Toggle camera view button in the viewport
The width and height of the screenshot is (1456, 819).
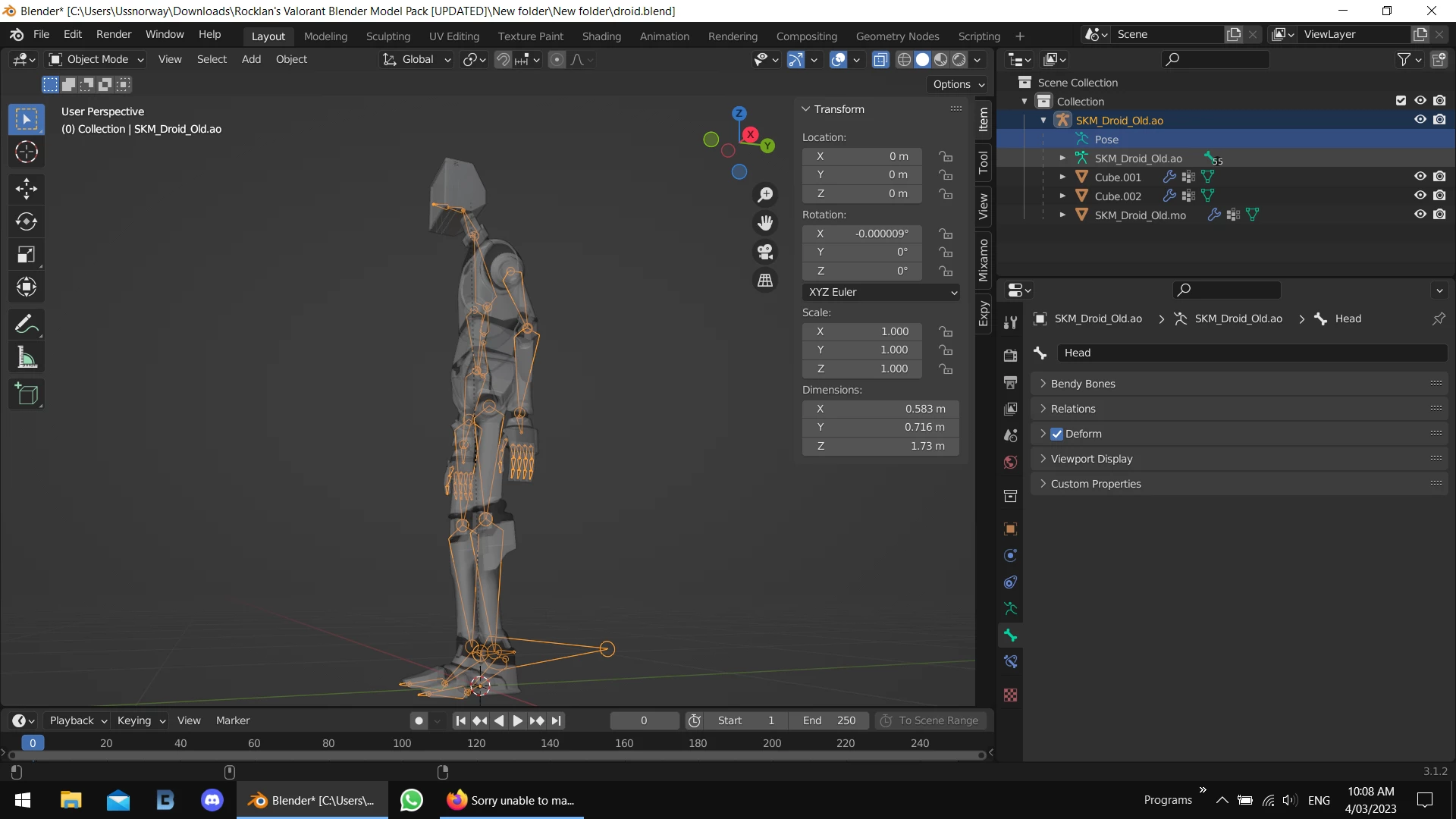coord(765,252)
